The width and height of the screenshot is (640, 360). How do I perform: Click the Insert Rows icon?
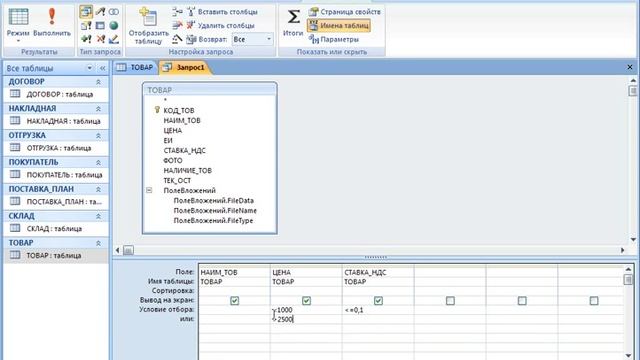177,12
